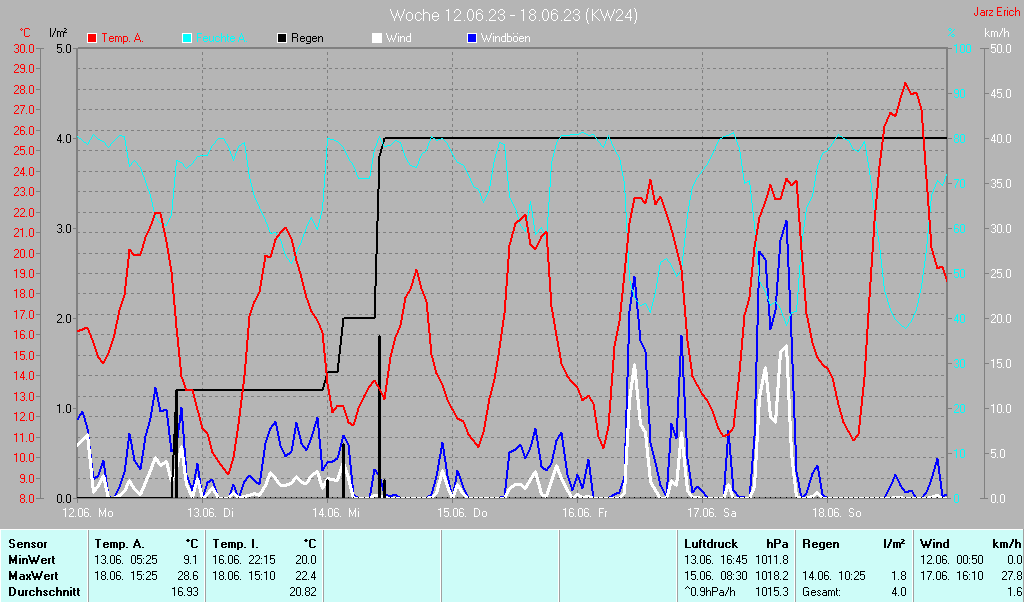Image resolution: width=1024 pixels, height=602 pixels.
Task: Click the '14.06. Mi' date axis label
Action: point(336,513)
